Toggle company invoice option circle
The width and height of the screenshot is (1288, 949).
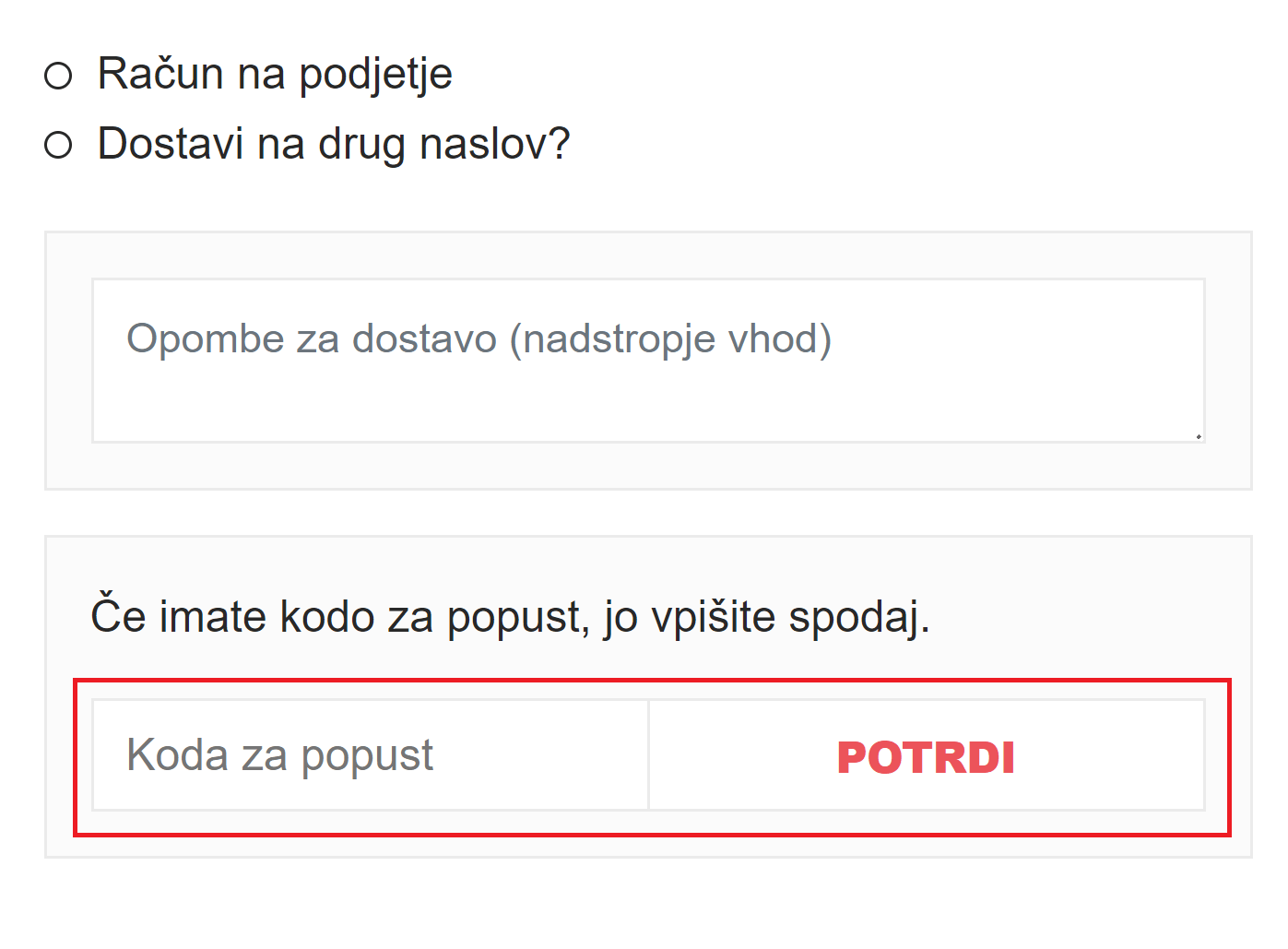click(x=58, y=76)
